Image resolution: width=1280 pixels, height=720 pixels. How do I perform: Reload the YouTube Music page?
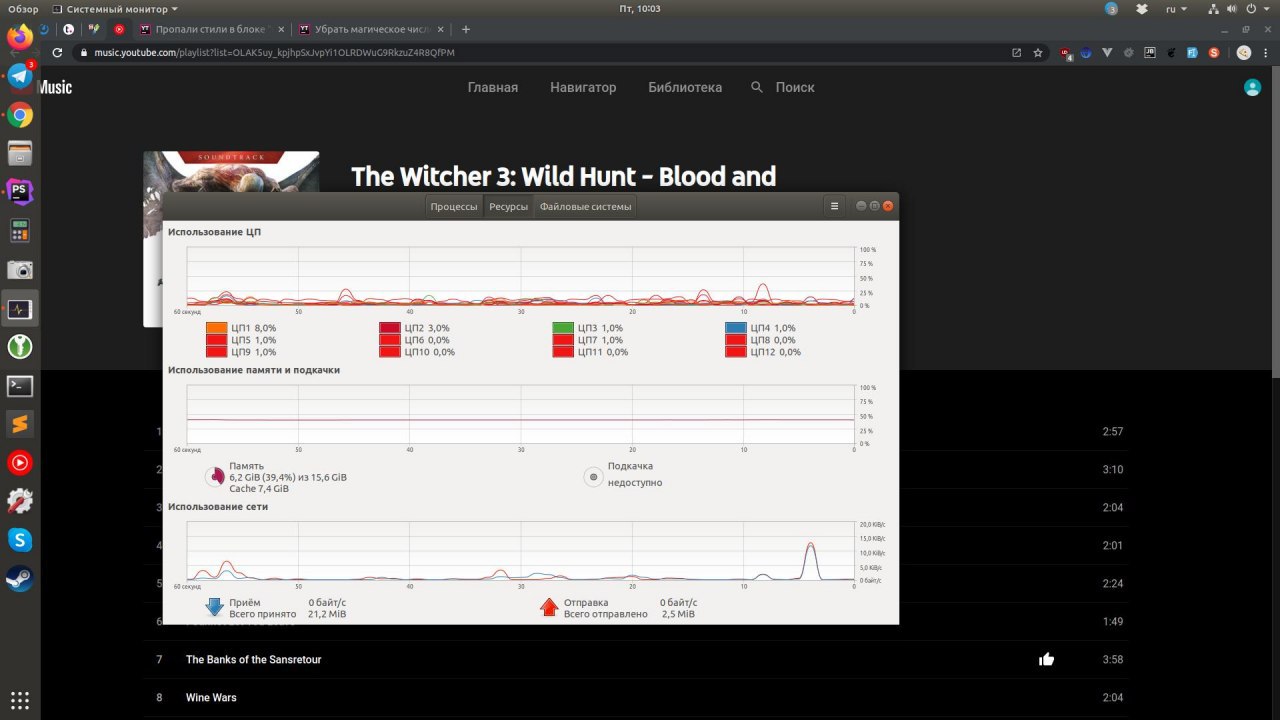pos(58,52)
